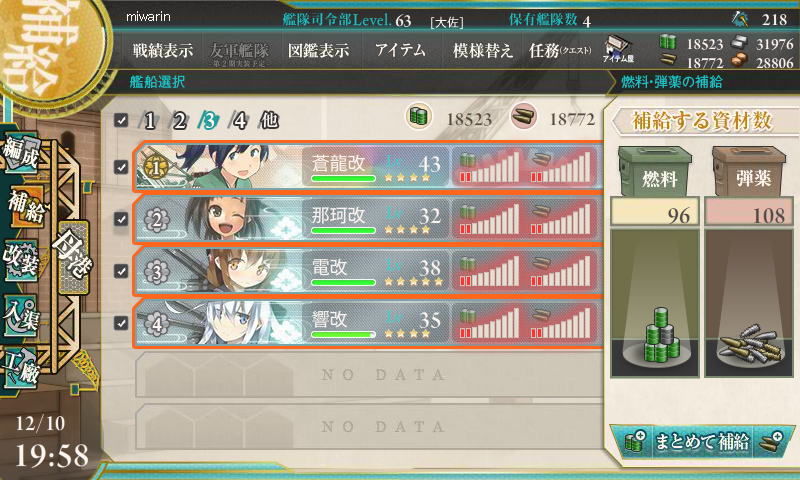800x480 pixels.
Task: Open the 戦績表示 battle record button
Action: click(163, 50)
